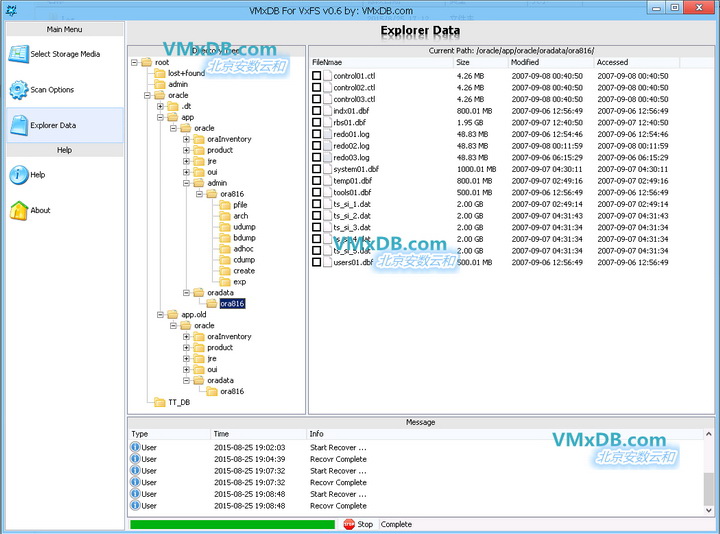Select the highlighted ora816 tree item

click(x=232, y=304)
